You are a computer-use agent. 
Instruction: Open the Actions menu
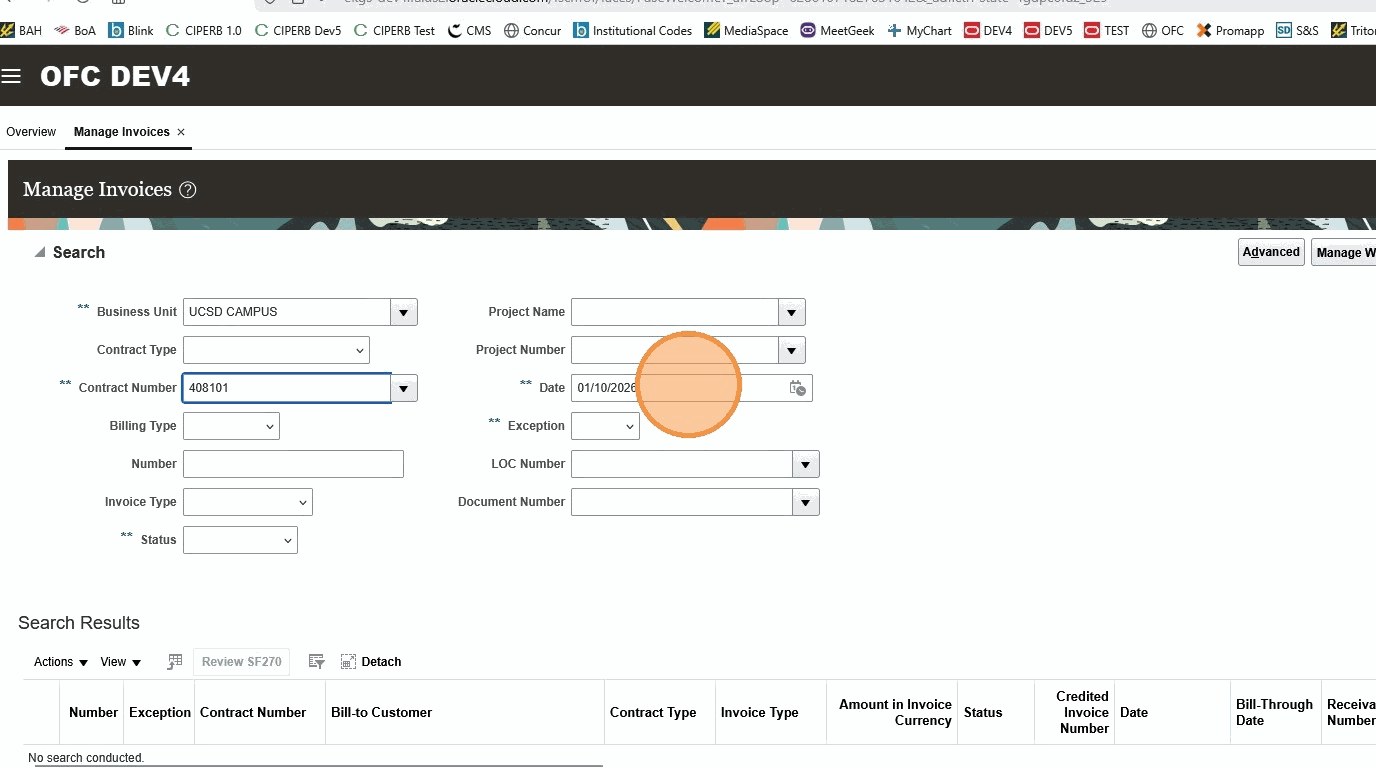61,662
